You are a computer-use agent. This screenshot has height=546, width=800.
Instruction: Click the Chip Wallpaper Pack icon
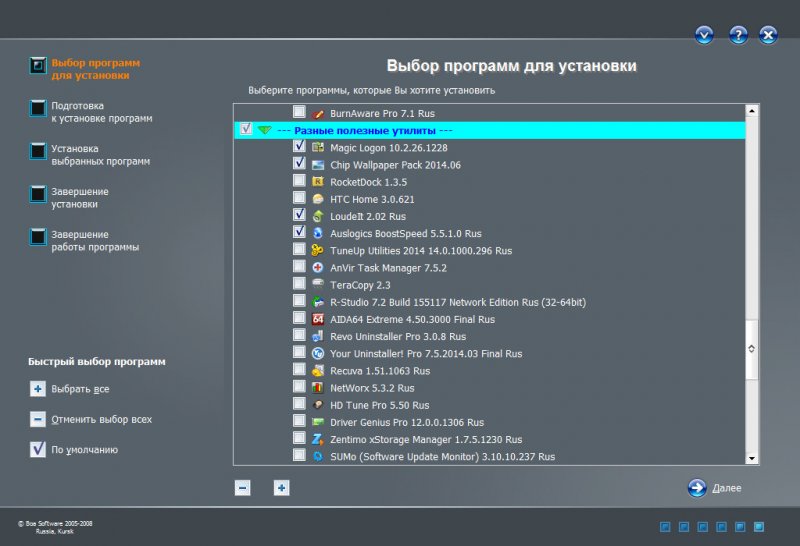[x=318, y=165]
